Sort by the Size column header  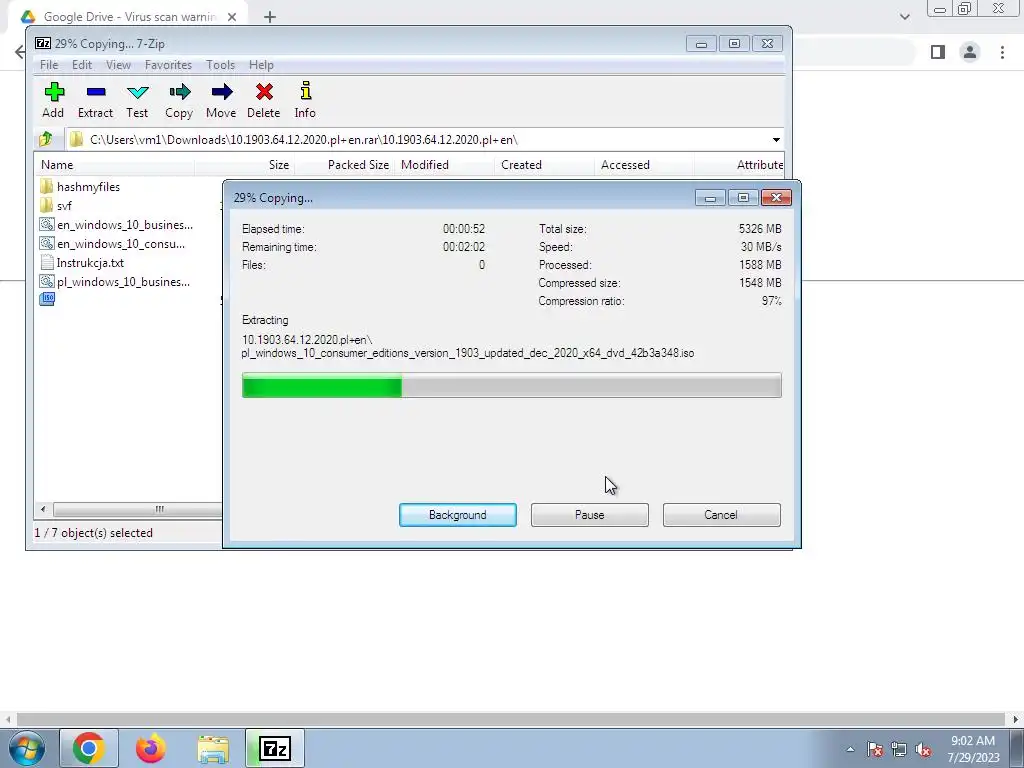coord(244,165)
